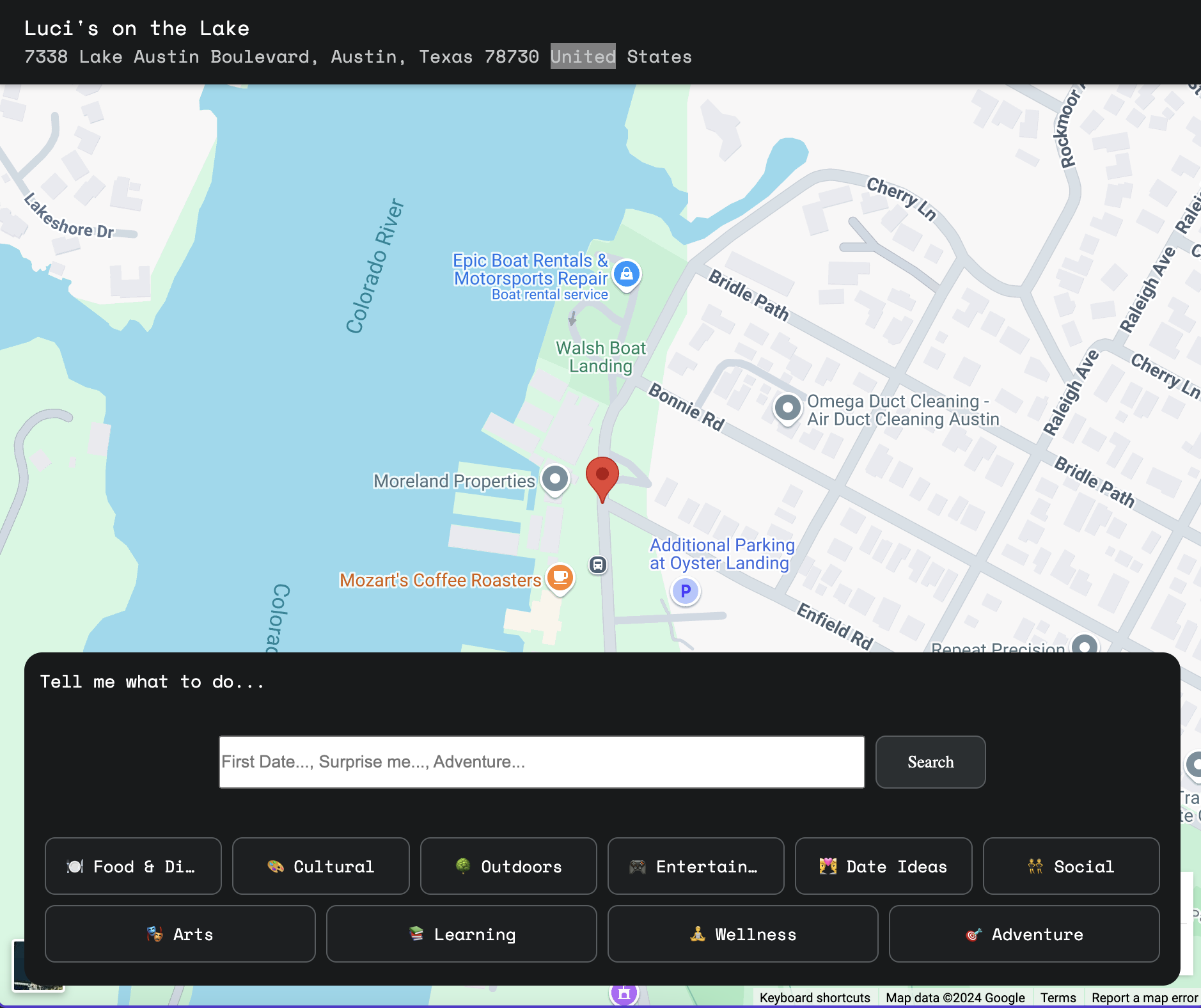Click the Moreland Properties label text
The height and width of the screenshot is (1008, 1201).
coord(454,481)
